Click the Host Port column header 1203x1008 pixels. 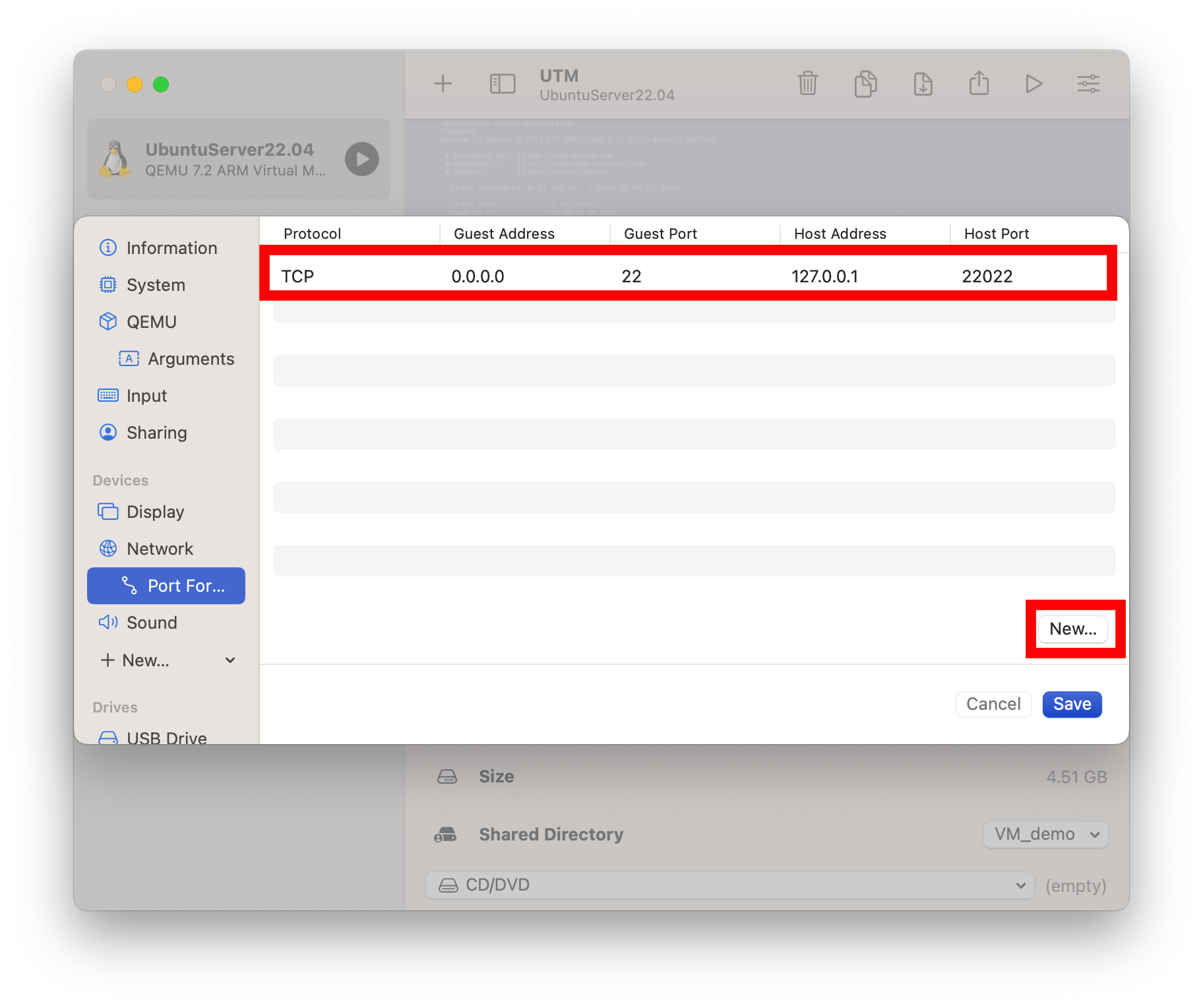click(x=997, y=234)
